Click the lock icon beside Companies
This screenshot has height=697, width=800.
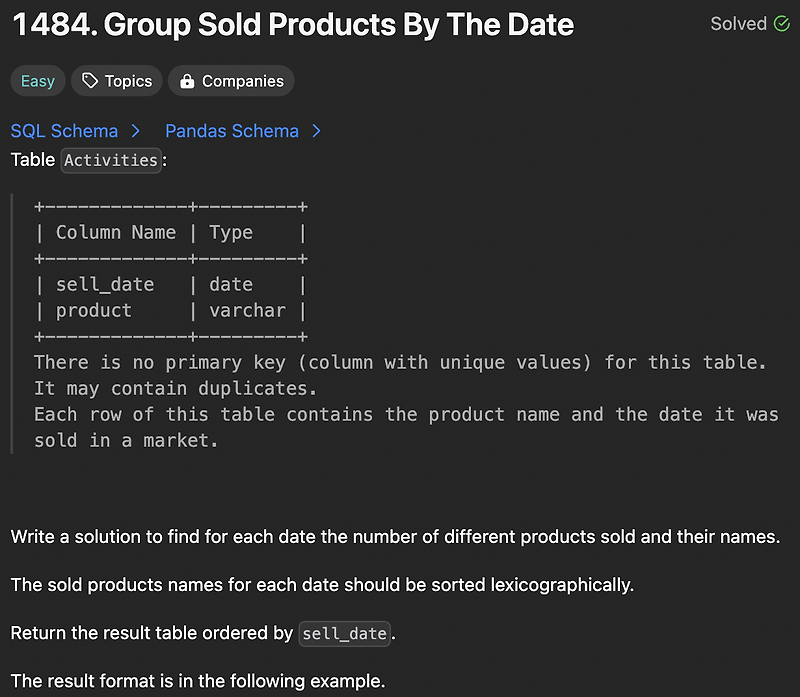point(187,81)
